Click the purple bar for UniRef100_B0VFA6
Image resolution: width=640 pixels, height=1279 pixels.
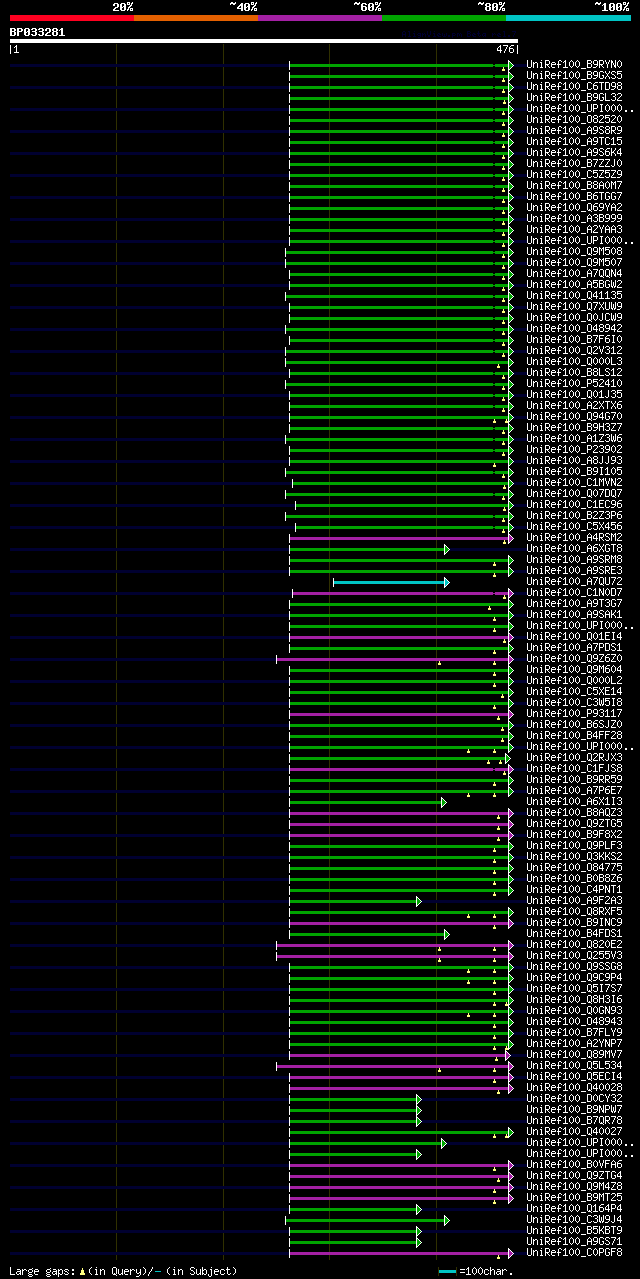(401, 1165)
